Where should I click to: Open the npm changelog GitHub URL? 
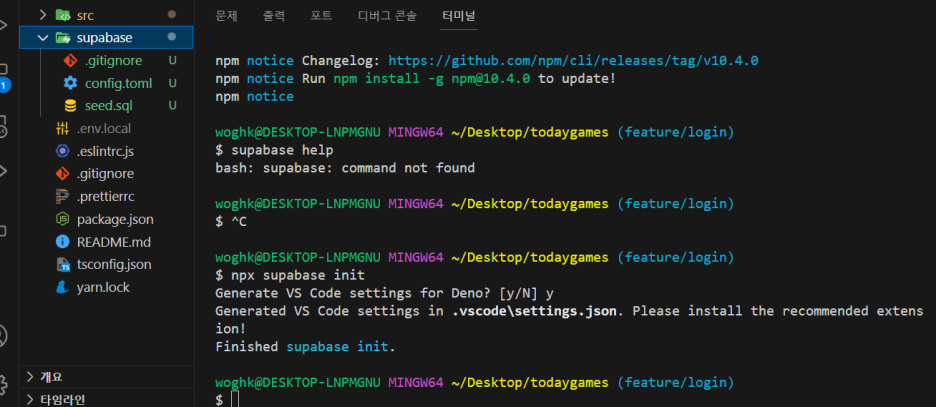coord(573,61)
